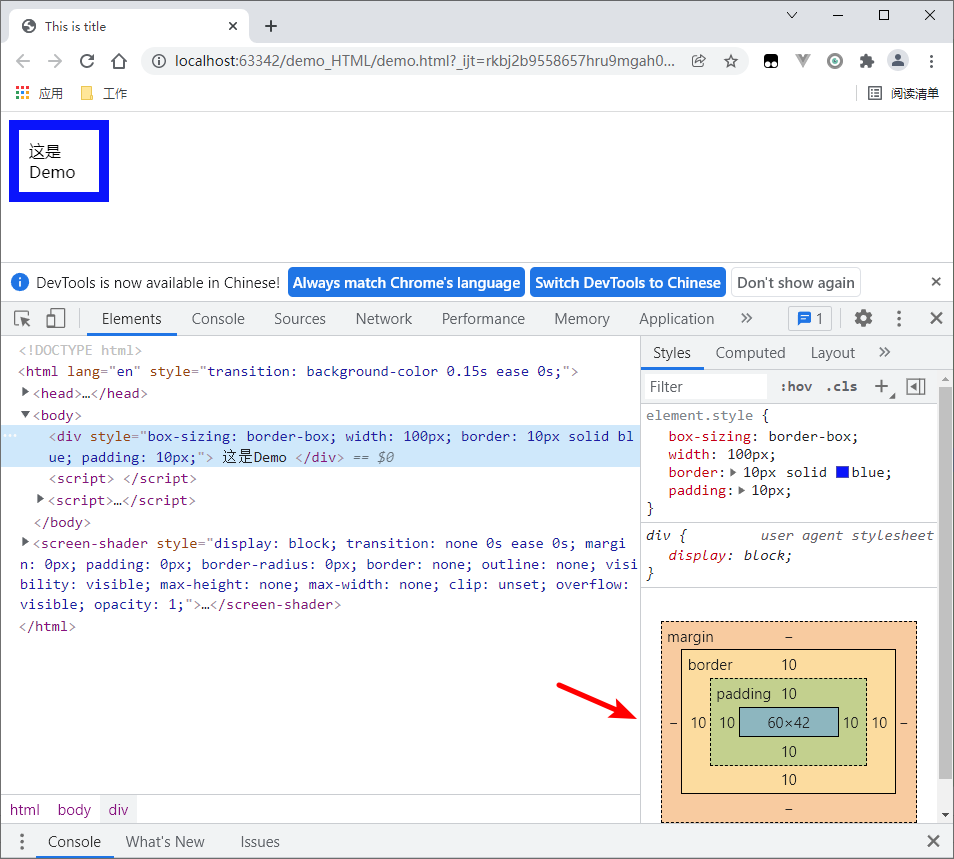Open the issues counter badge showing 1

[810, 318]
